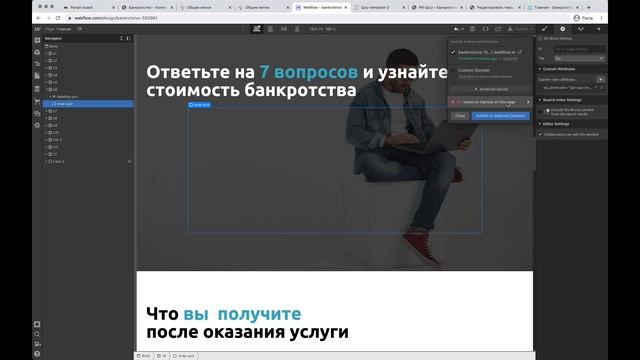Expand Advanced options in publish panel

pyautogui.click(x=491, y=89)
